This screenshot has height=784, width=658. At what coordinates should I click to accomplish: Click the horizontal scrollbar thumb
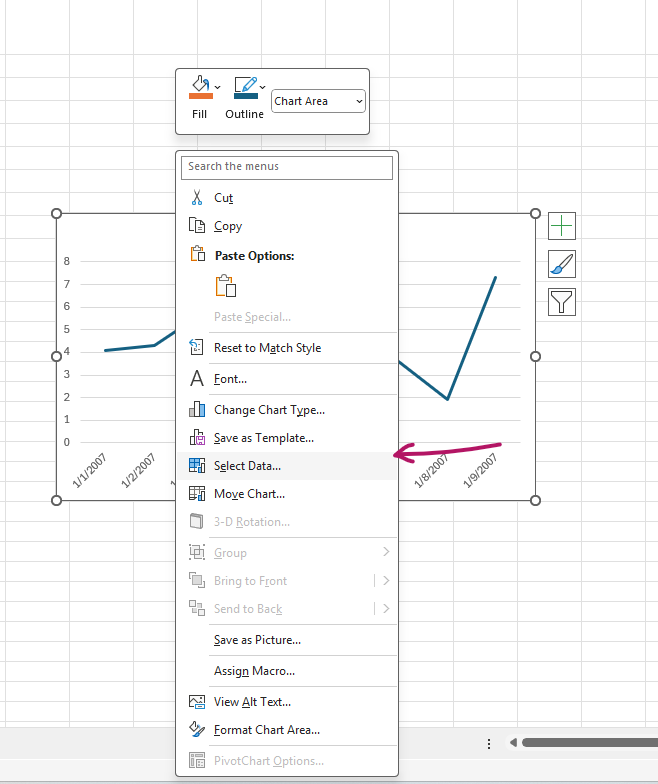[x=590, y=742]
